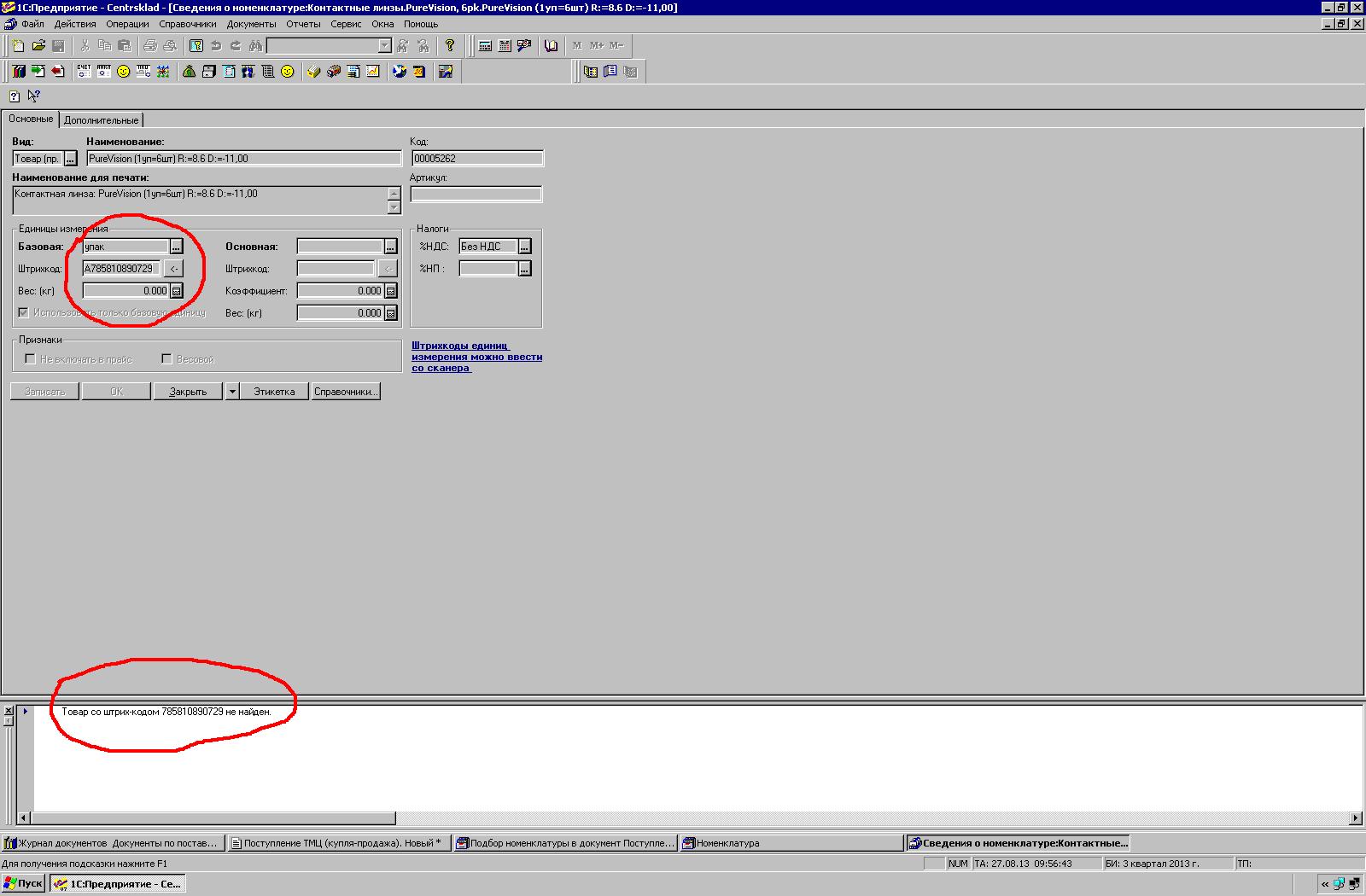Click the chart graph report icon
Image resolution: width=1366 pixels, height=896 pixels.
coord(373,72)
